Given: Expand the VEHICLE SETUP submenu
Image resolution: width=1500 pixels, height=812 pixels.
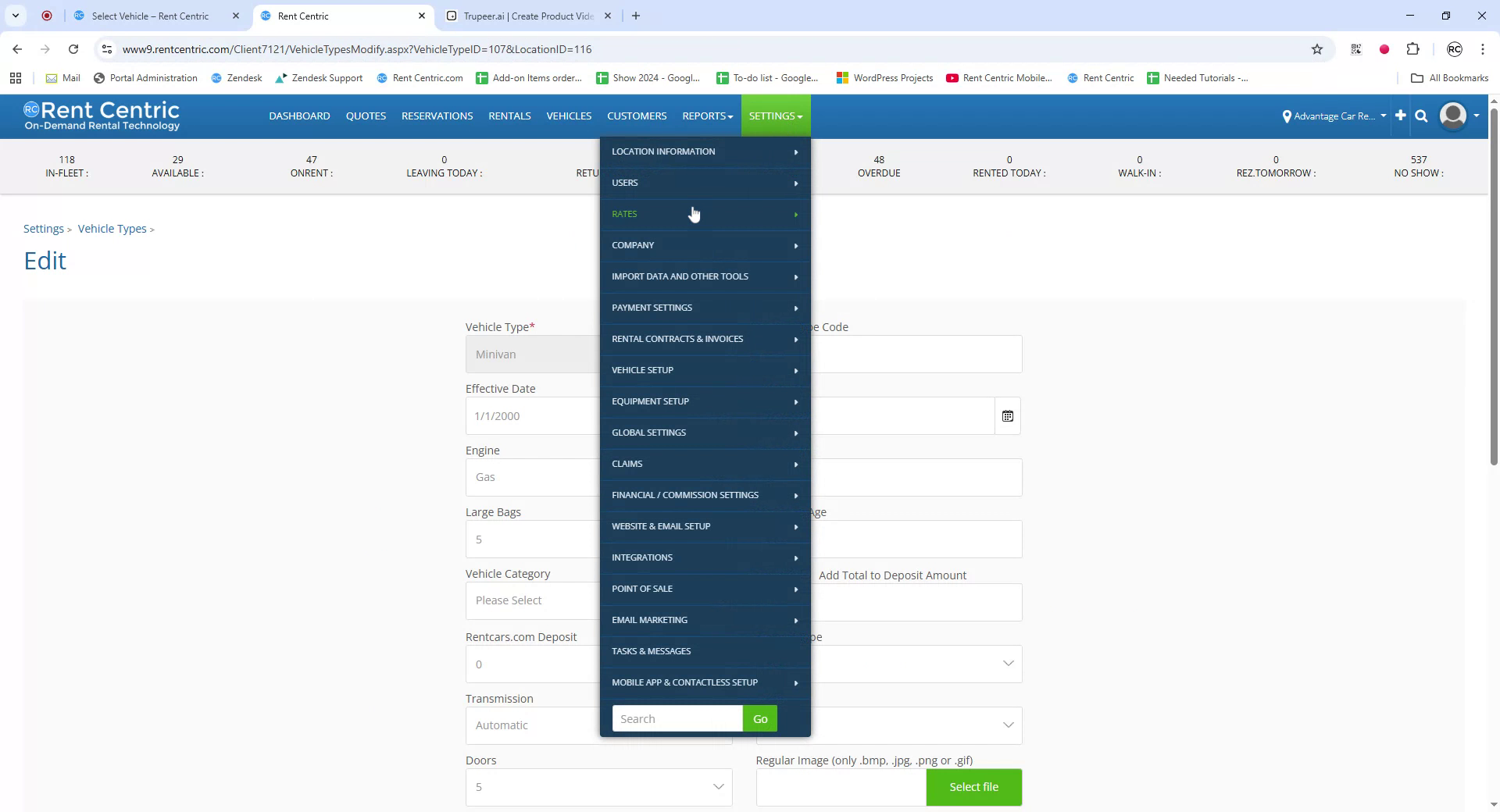Looking at the screenshot, I should pos(704,370).
